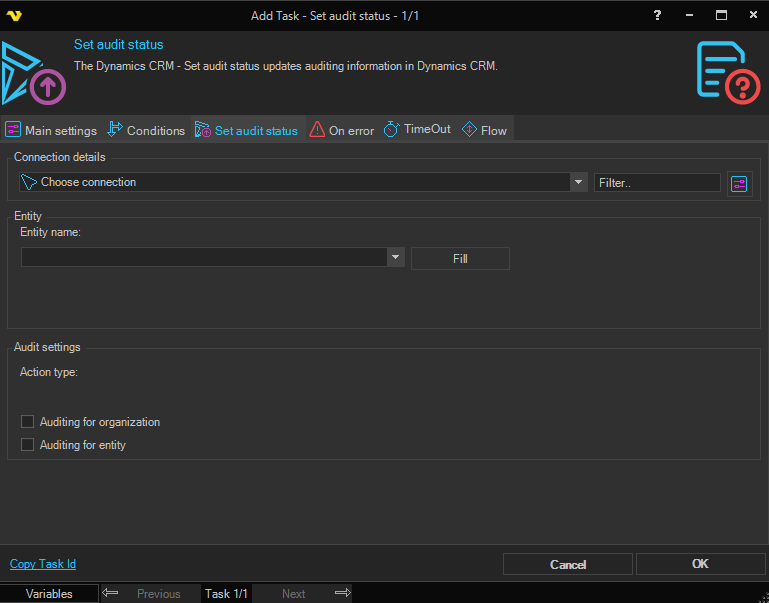The width and height of the screenshot is (769, 603).
Task: Click the On error warning triangle icon
Action: coord(317,130)
